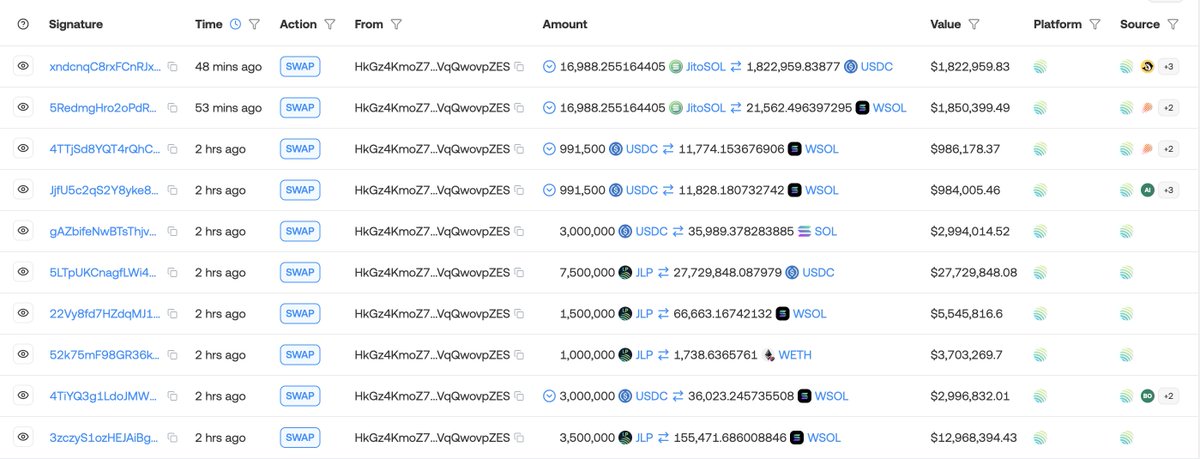1200x459 pixels.
Task: Open the 4TTjSd8YQT4rQhC transaction signature link
Action: [x=104, y=149]
